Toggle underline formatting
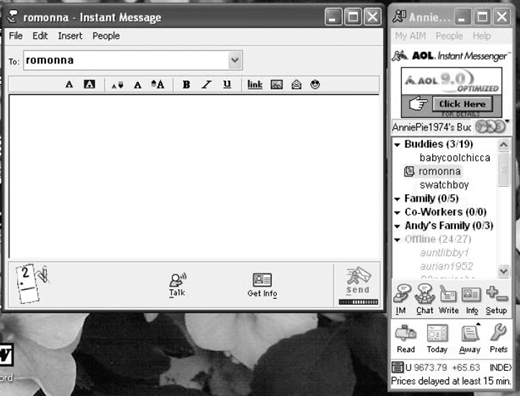The width and height of the screenshot is (520, 396). pyautogui.click(x=227, y=85)
